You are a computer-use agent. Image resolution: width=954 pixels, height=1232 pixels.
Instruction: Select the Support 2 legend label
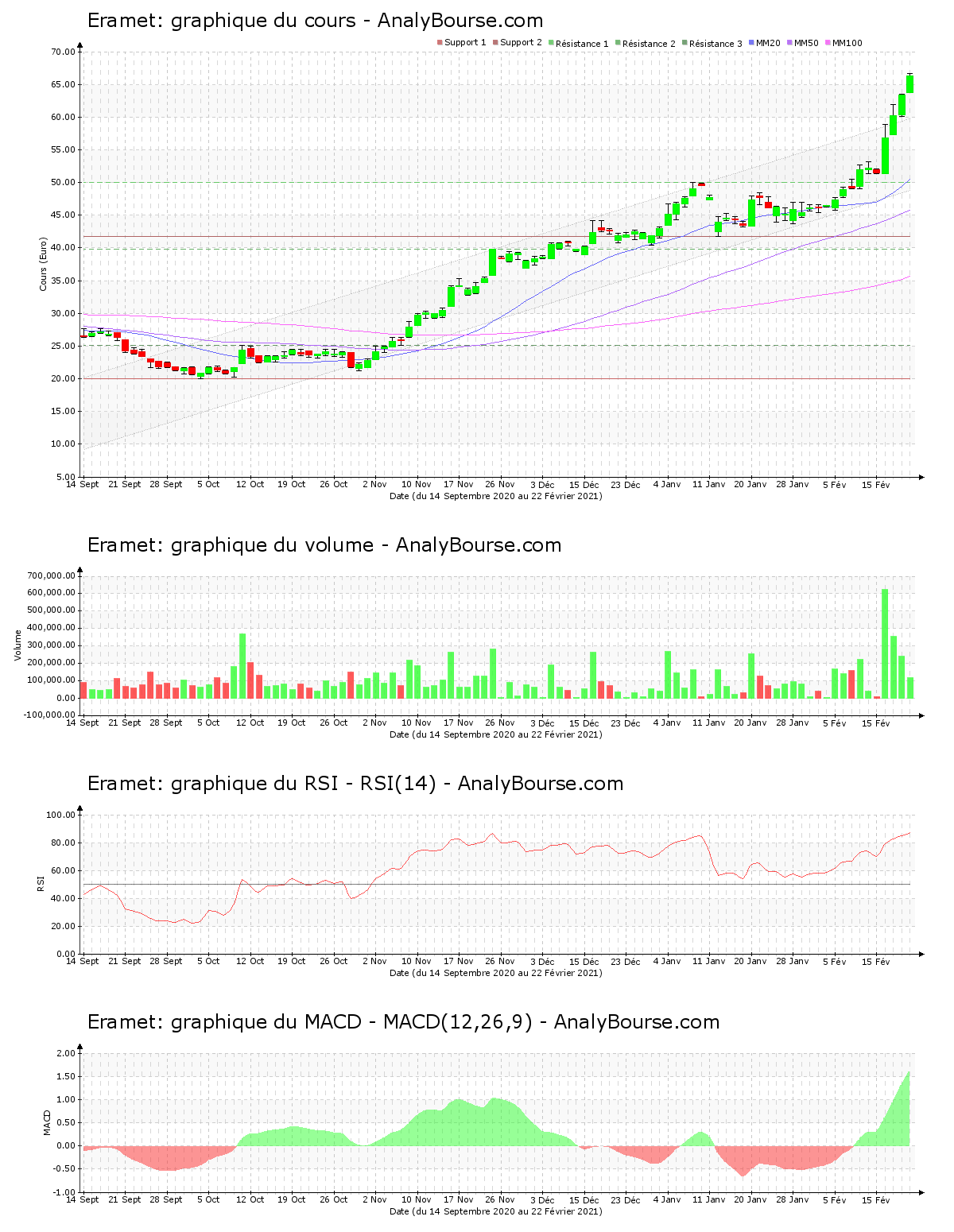tap(521, 43)
